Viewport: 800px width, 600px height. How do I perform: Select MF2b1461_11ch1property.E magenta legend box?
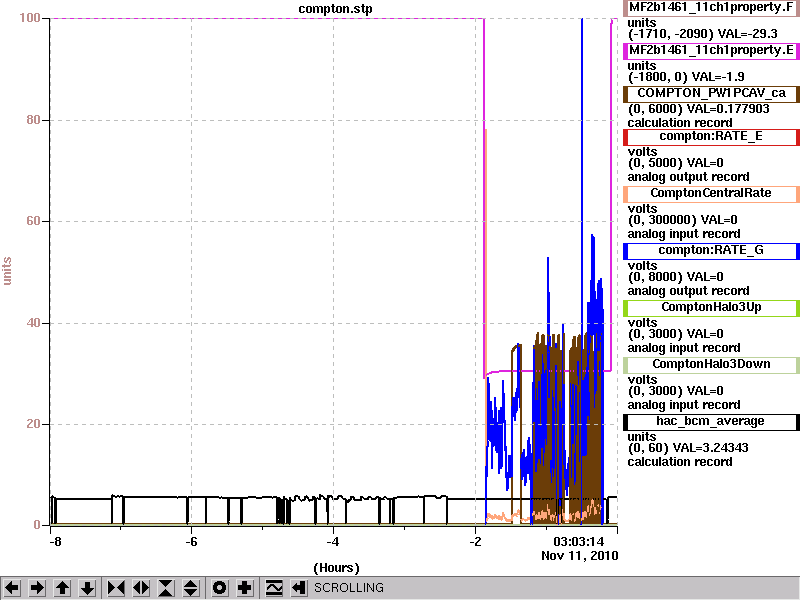[x=711, y=51]
